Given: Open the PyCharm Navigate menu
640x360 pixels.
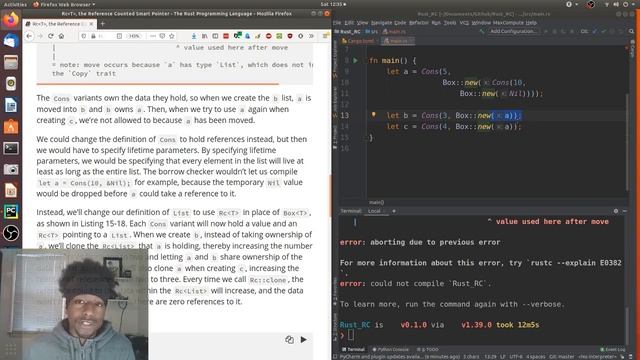Looking at the screenshot, I should [x=381, y=23].
